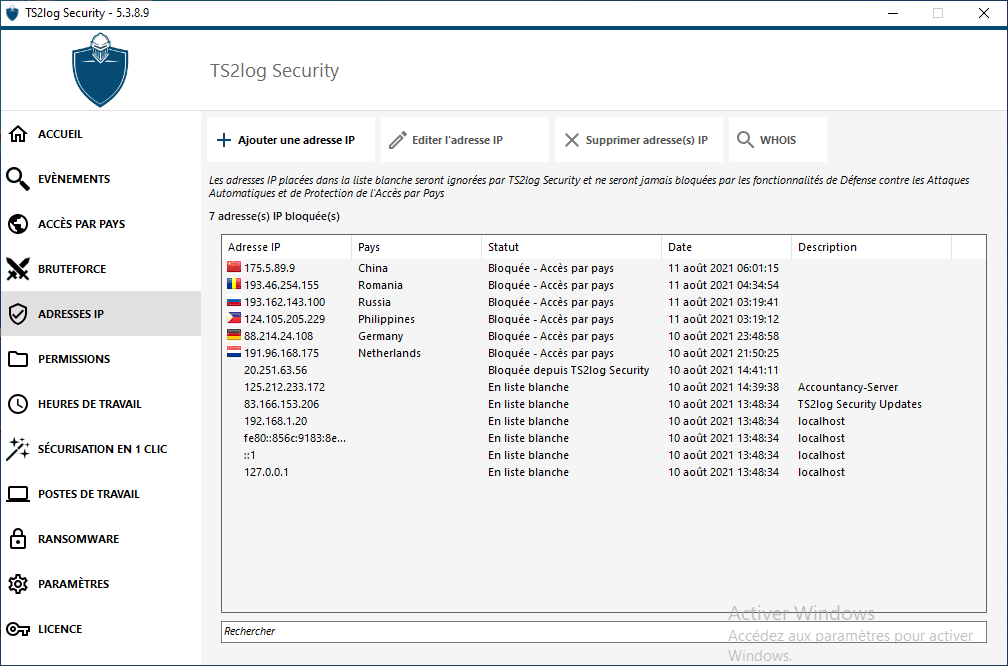Image resolution: width=1008 pixels, height=666 pixels.
Task: Click the Description column header
Action: coord(871,247)
